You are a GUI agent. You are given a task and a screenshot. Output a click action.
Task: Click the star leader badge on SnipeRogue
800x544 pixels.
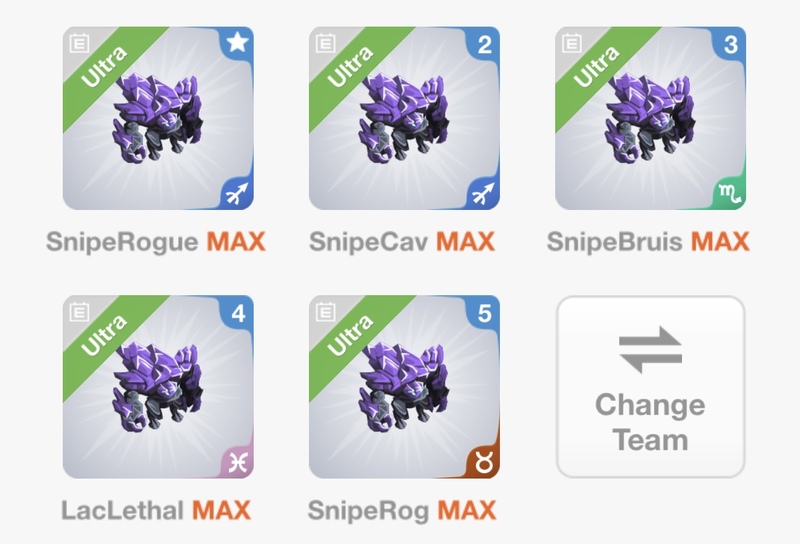237,42
